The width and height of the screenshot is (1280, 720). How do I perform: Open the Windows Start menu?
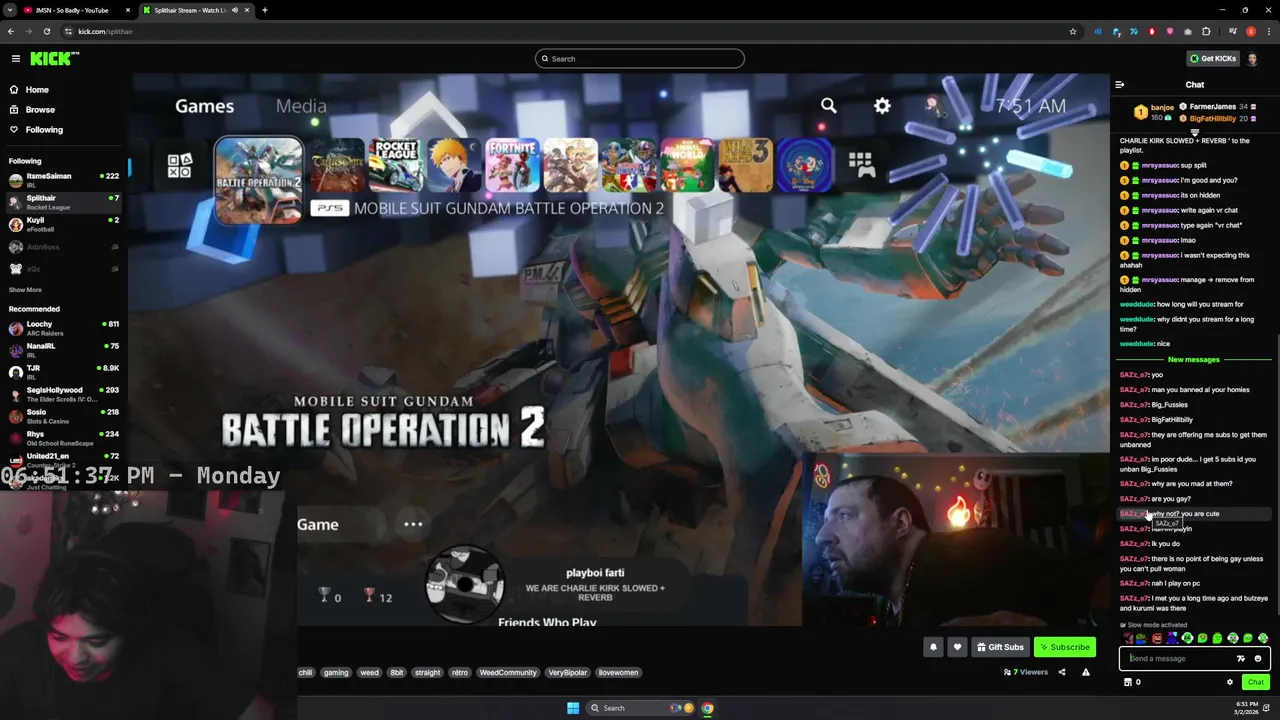573,708
